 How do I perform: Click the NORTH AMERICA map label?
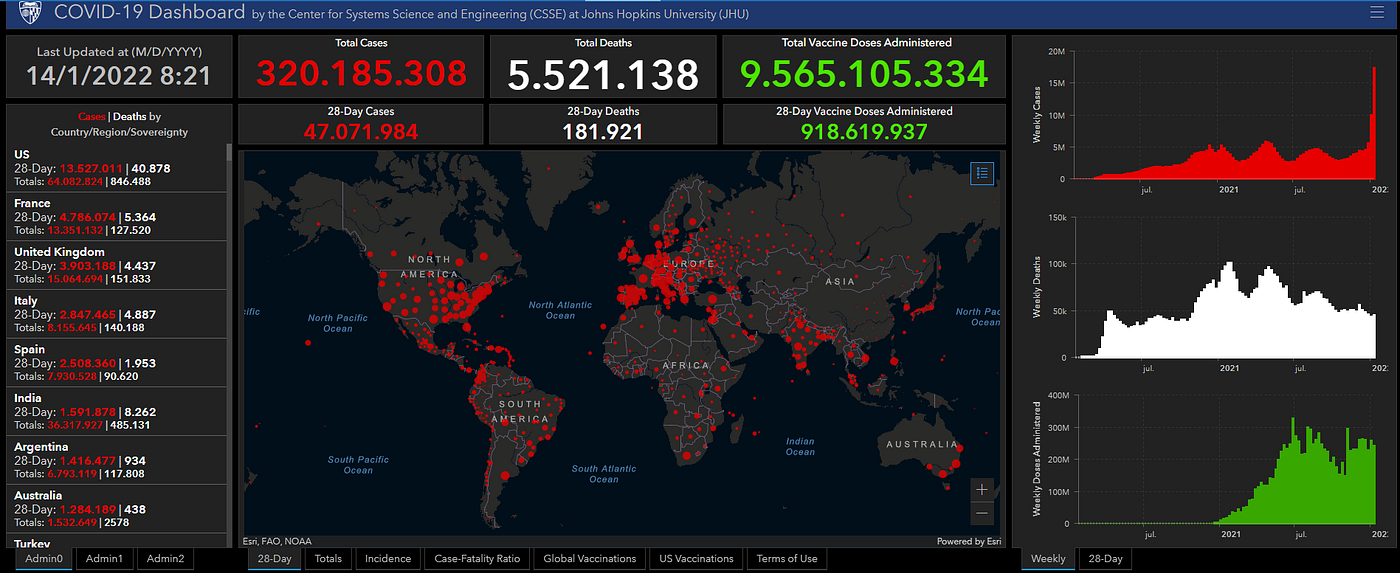click(x=429, y=266)
